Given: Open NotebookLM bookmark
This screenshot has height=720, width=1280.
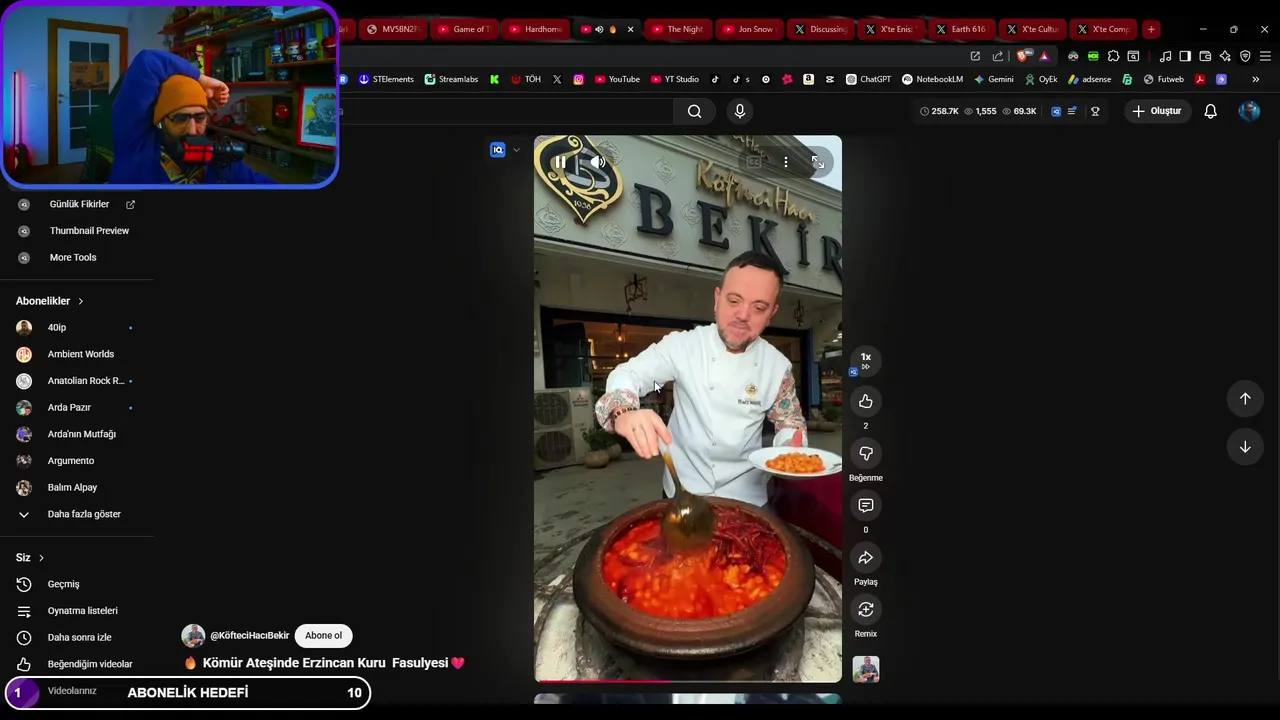Looking at the screenshot, I should pyautogui.click(x=932, y=79).
